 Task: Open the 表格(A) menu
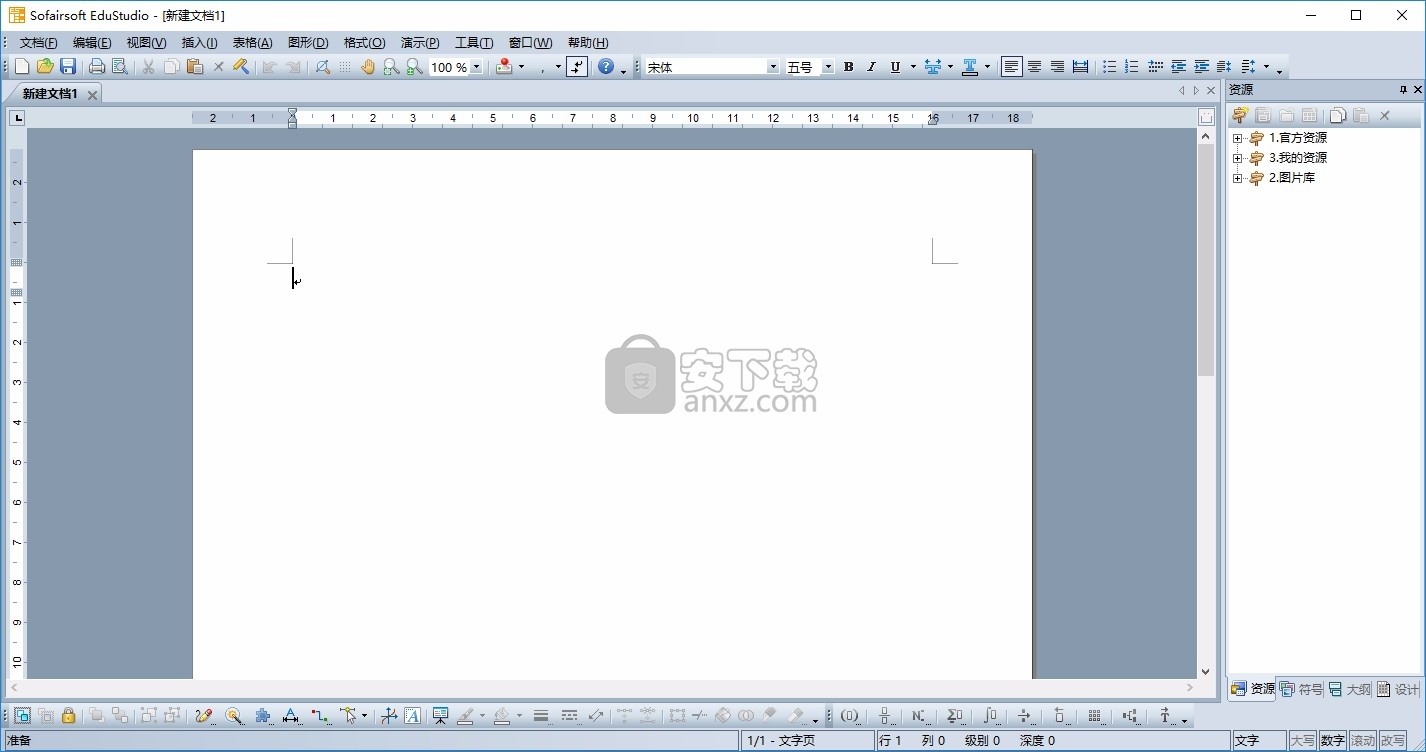pos(253,43)
